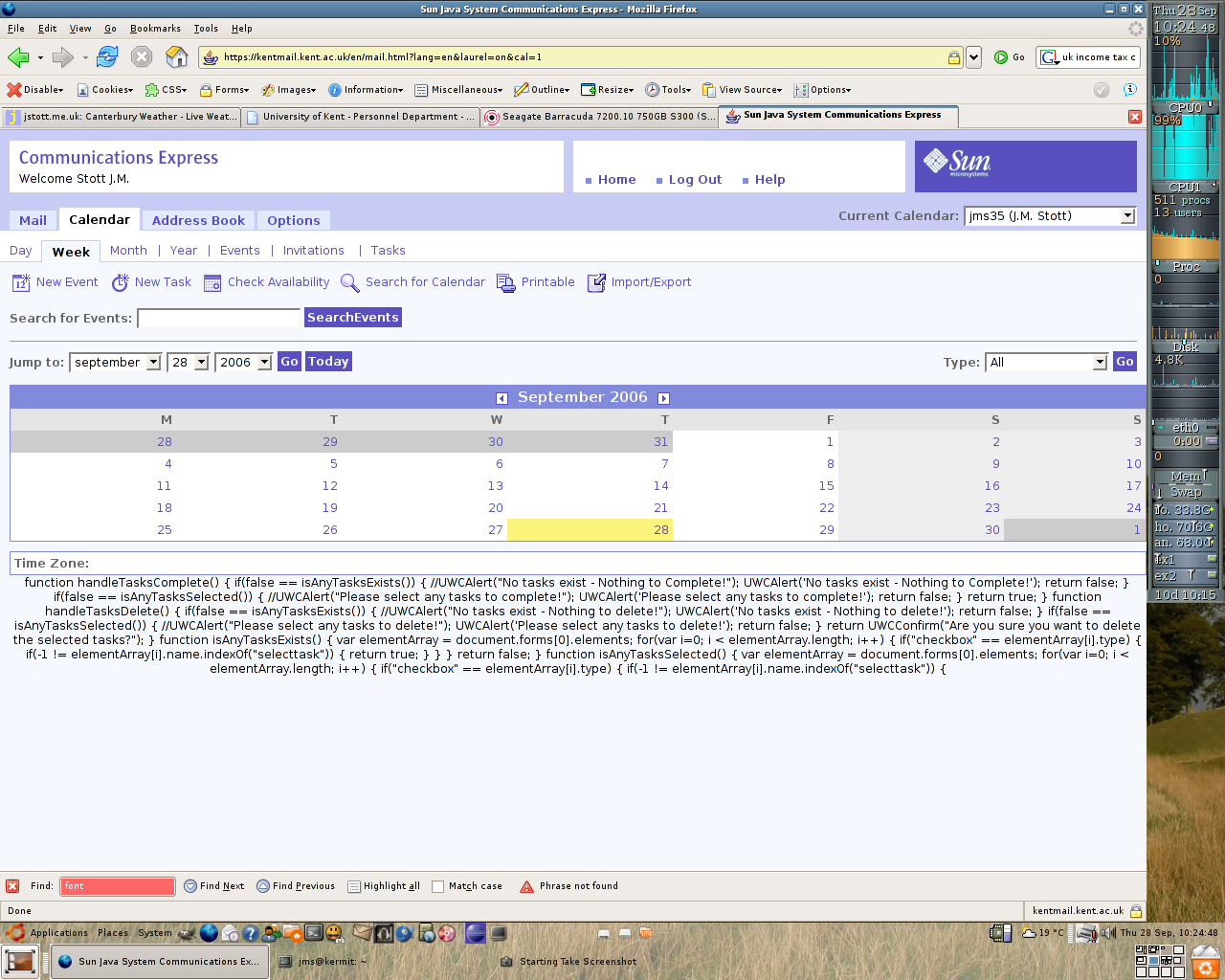The width and height of the screenshot is (1225, 980).
Task: Open the Firefox Tools menu
Action: point(206,29)
